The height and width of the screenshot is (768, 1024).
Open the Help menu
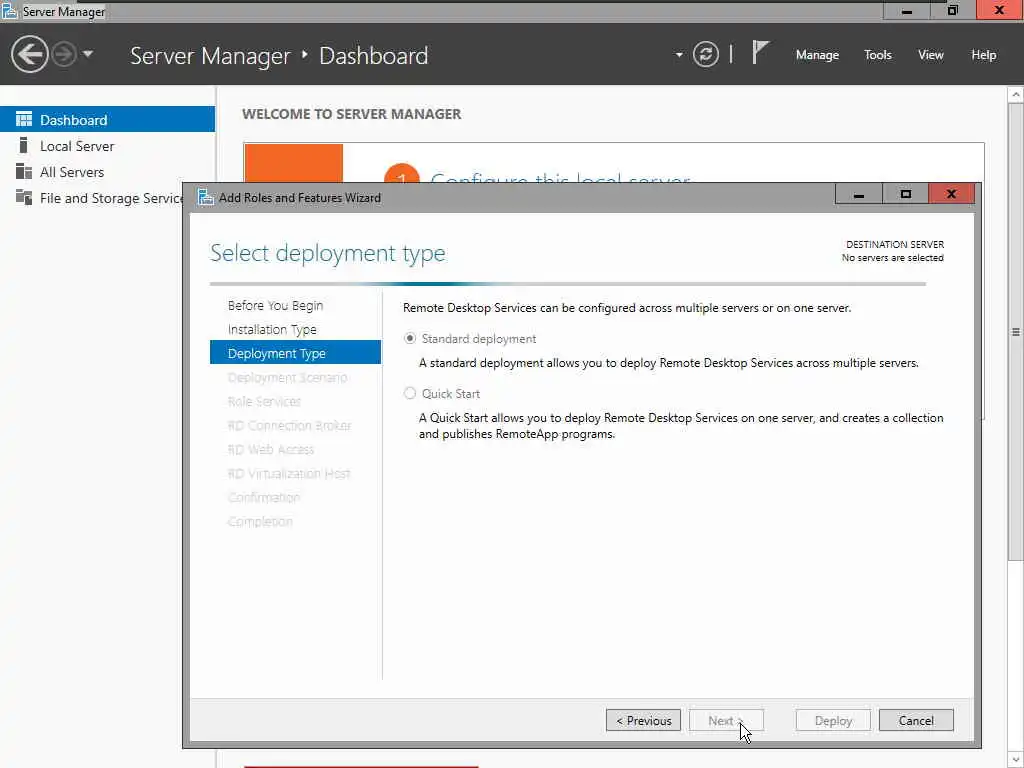point(983,55)
